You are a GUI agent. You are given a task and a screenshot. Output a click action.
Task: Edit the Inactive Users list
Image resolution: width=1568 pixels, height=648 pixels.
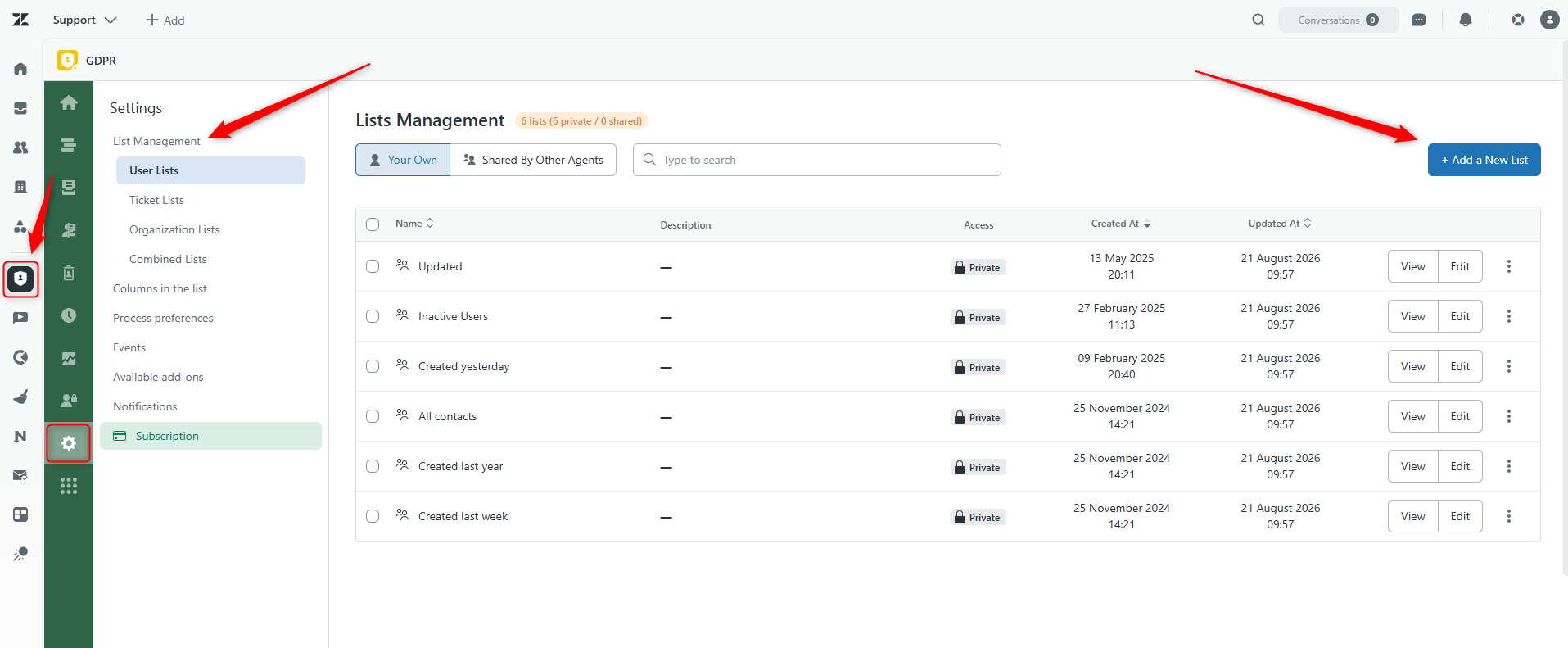1460,316
